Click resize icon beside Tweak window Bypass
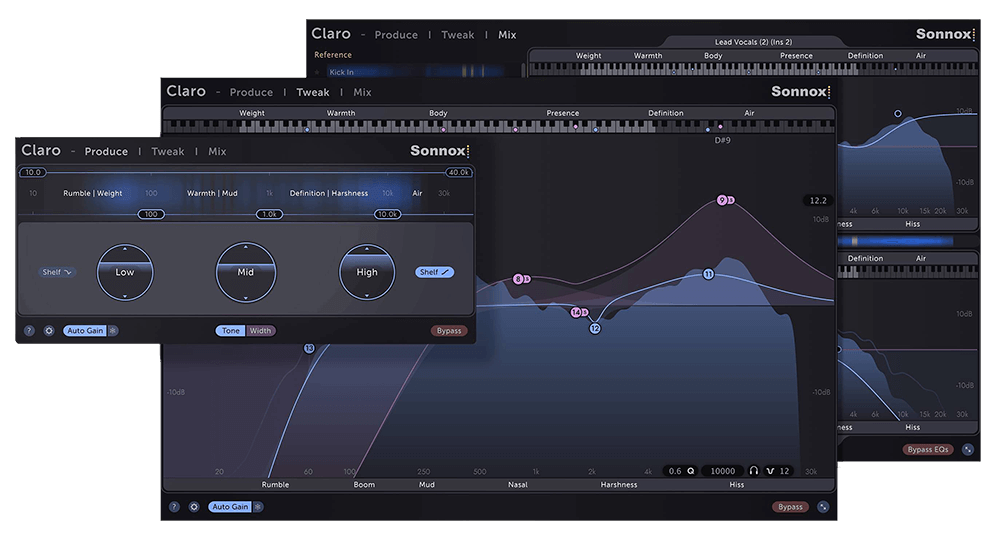The height and width of the screenshot is (543, 1000). 823,507
